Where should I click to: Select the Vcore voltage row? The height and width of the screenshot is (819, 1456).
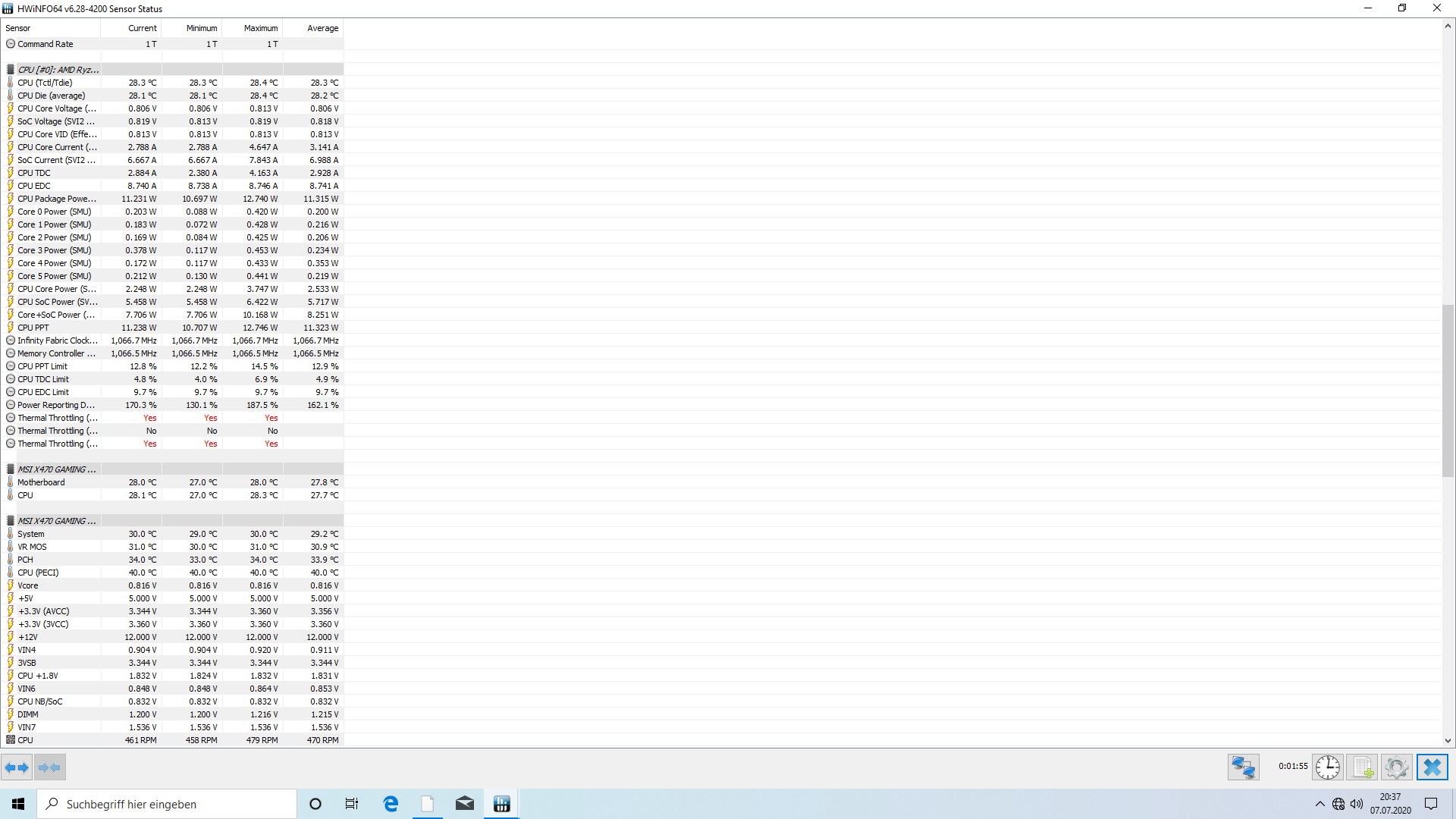[28, 585]
